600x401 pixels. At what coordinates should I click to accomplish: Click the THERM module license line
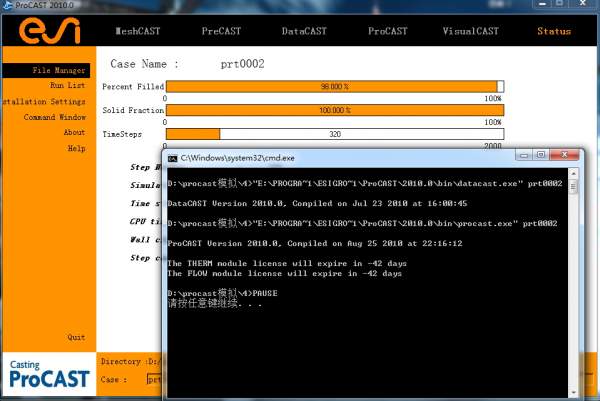(x=287, y=264)
